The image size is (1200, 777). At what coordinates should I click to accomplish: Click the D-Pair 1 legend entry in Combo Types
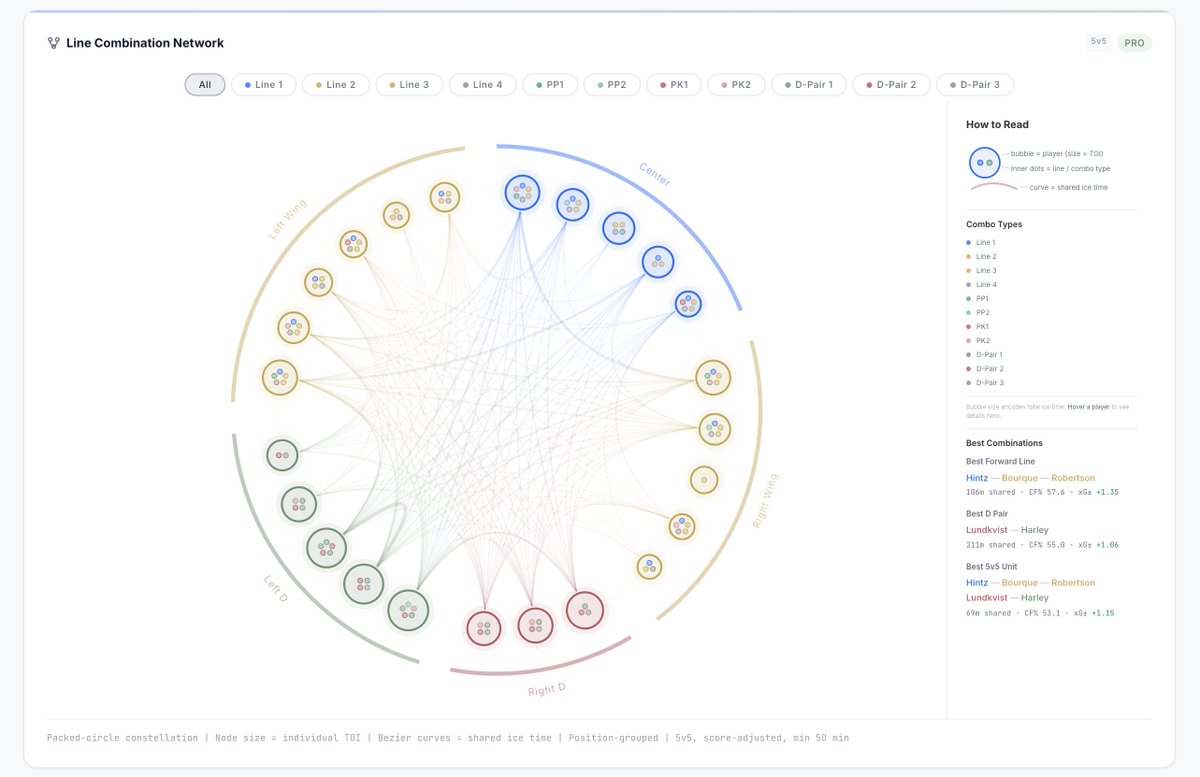pyautogui.click(x=984, y=355)
